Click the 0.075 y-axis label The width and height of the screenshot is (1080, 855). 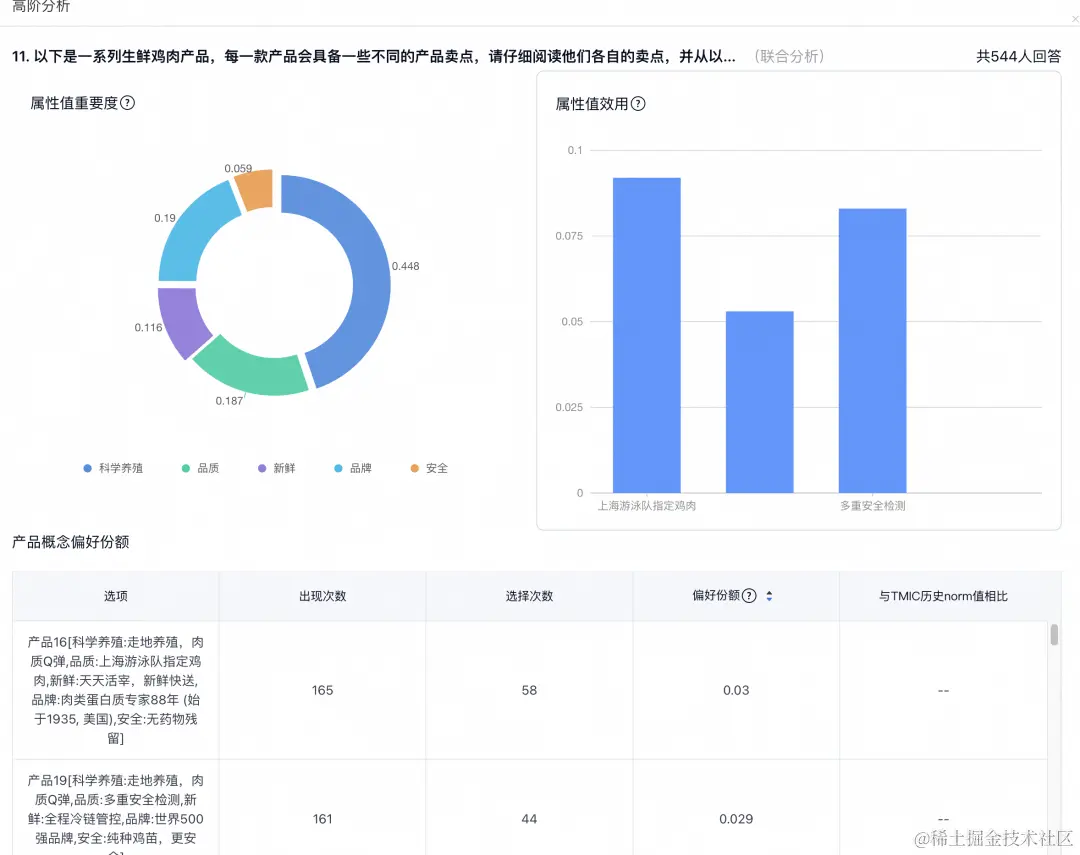[x=569, y=236]
